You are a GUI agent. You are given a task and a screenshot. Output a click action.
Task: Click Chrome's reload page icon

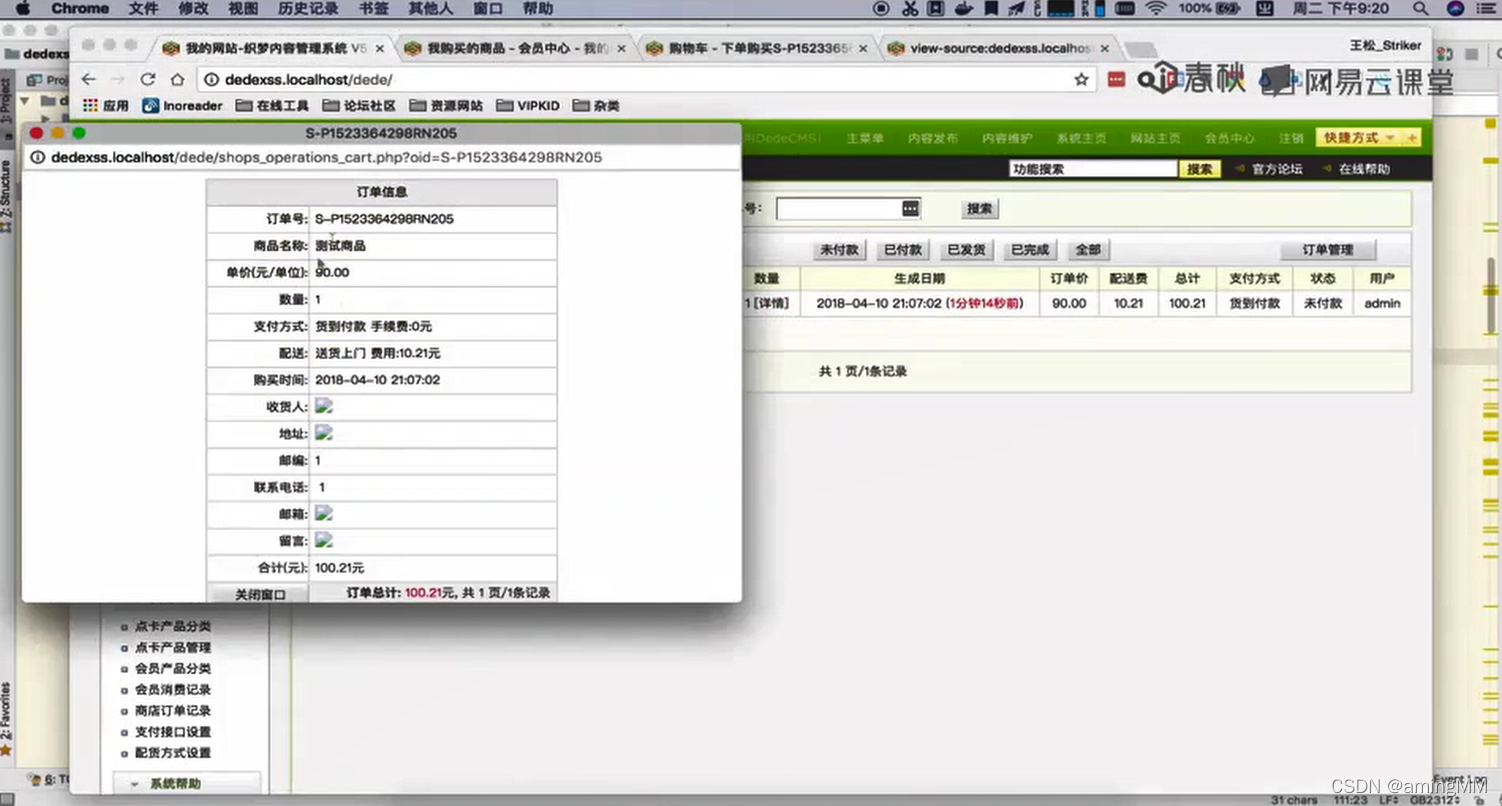click(x=148, y=79)
